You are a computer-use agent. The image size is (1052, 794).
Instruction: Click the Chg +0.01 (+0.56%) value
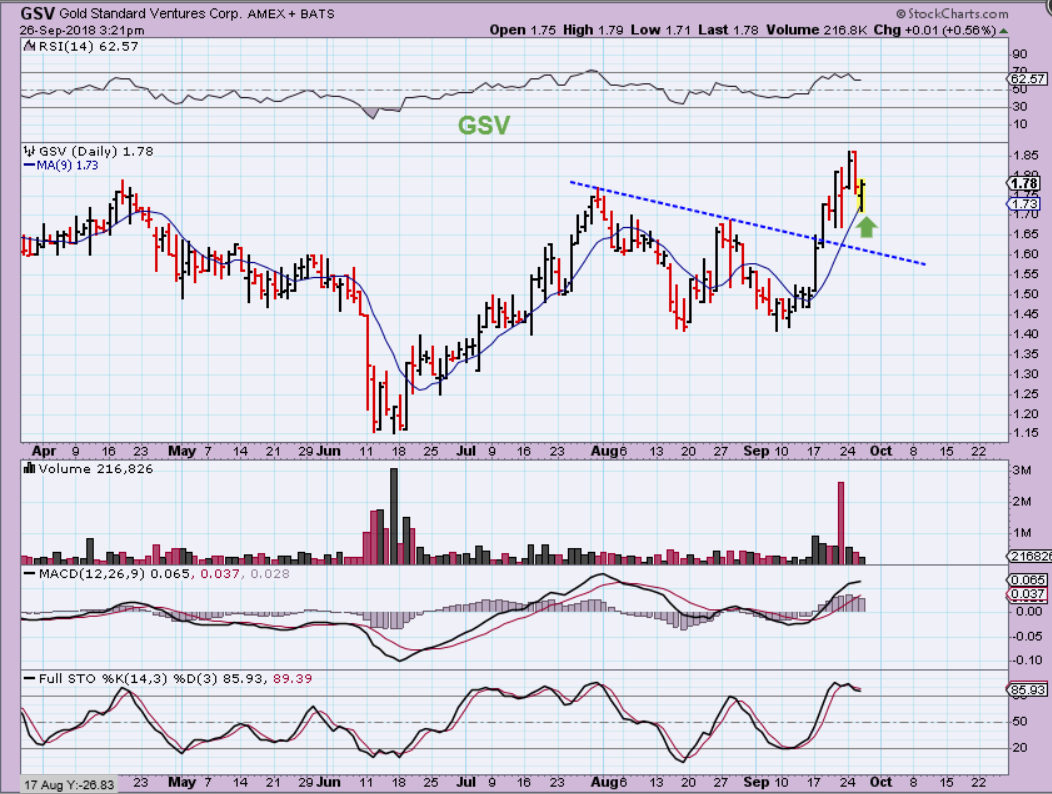pyautogui.click(x=935, y=30)
